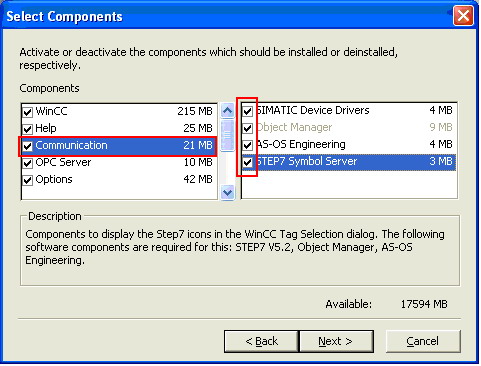
Task: Click the scroll down arrow of components list
Action: (228, 192)
